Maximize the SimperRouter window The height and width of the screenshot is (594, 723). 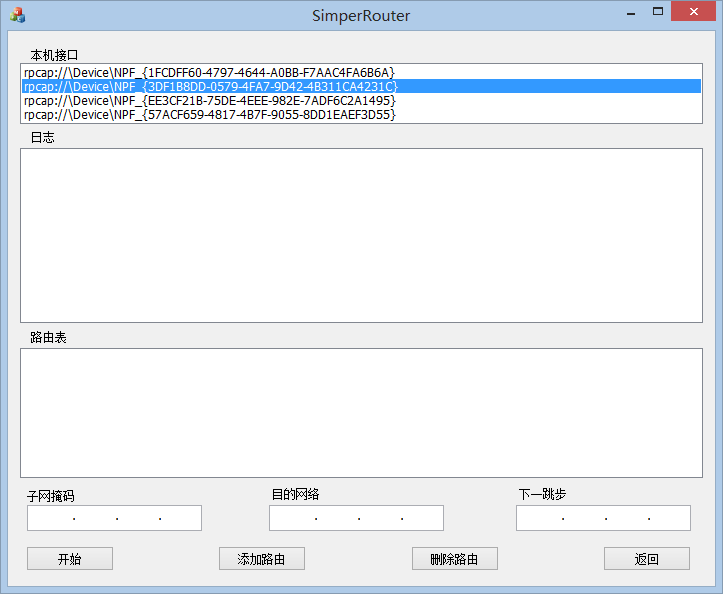658,12
